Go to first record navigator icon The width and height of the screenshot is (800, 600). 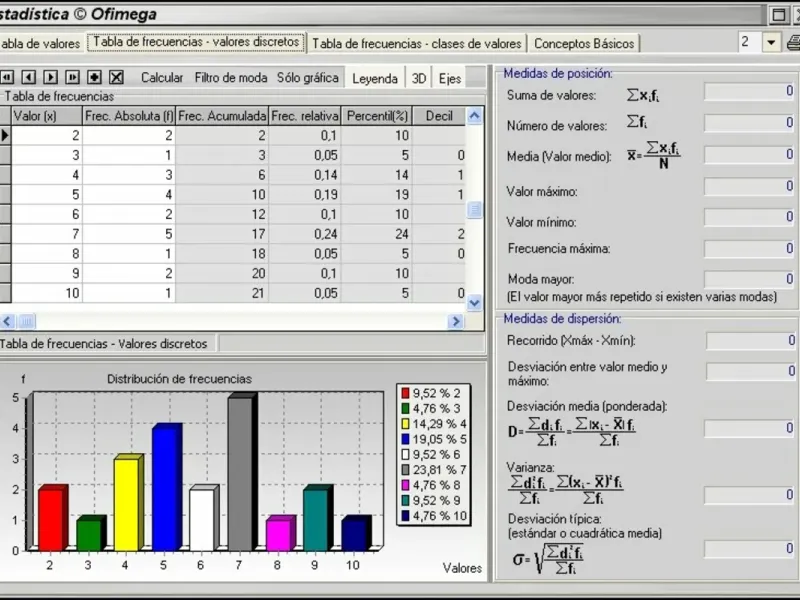7,77
